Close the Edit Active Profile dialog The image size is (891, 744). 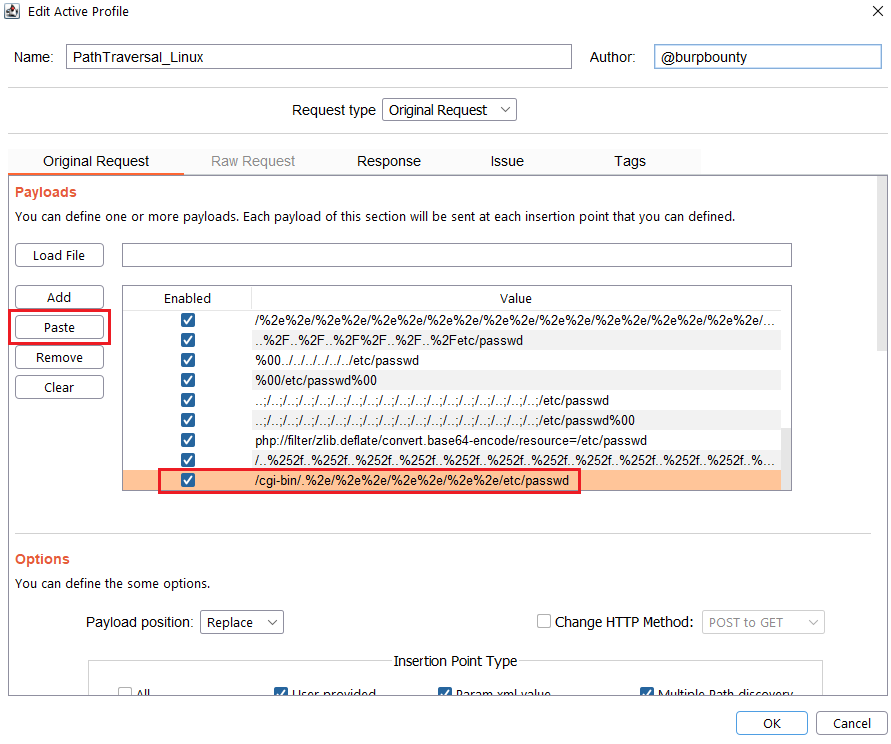coord(877,11)
